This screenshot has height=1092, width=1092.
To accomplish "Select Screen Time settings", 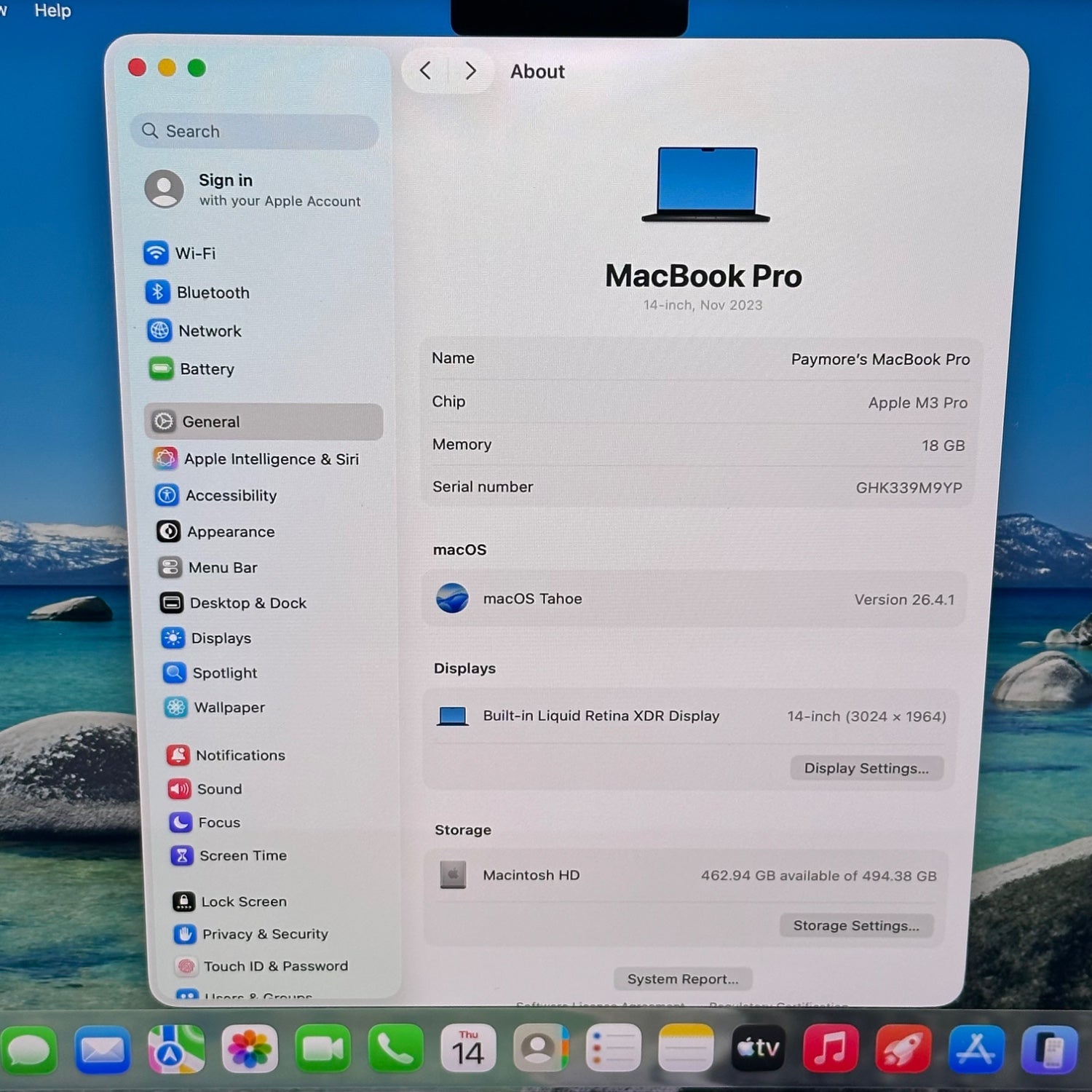I will click(x=229, y=856).
